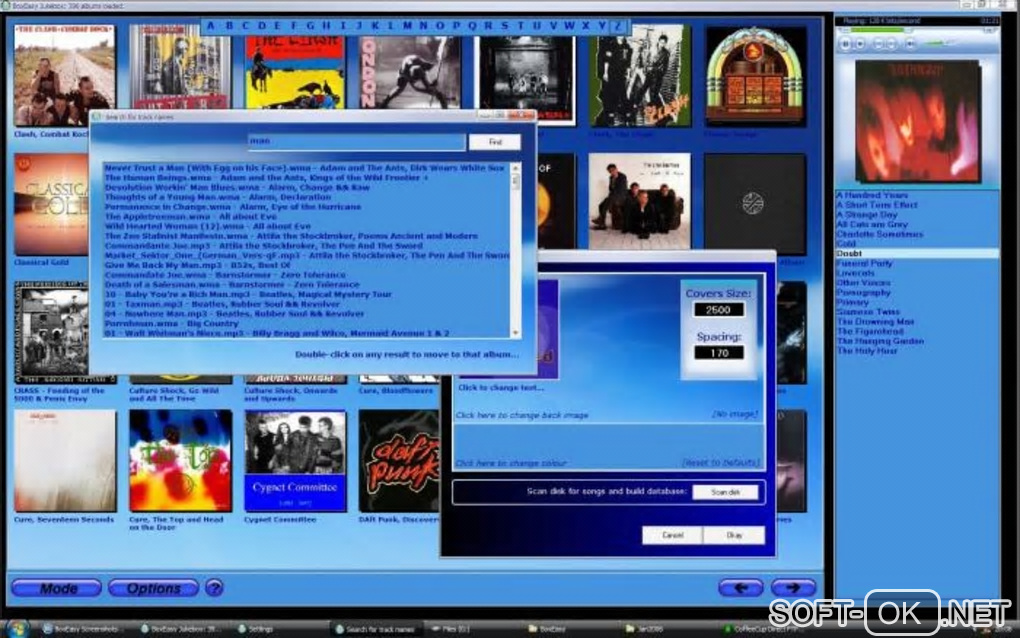Screen dimensions: 1020x638
Task: Click the search text field containing 'man'
Action: pyautogui.click(x=356, y=141)
